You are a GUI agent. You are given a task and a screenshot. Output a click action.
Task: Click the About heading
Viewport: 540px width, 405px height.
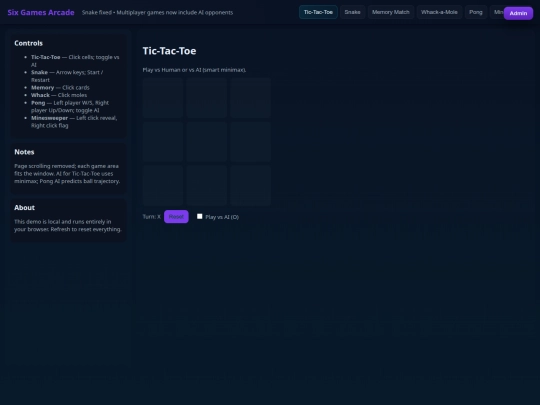(24, 208)
